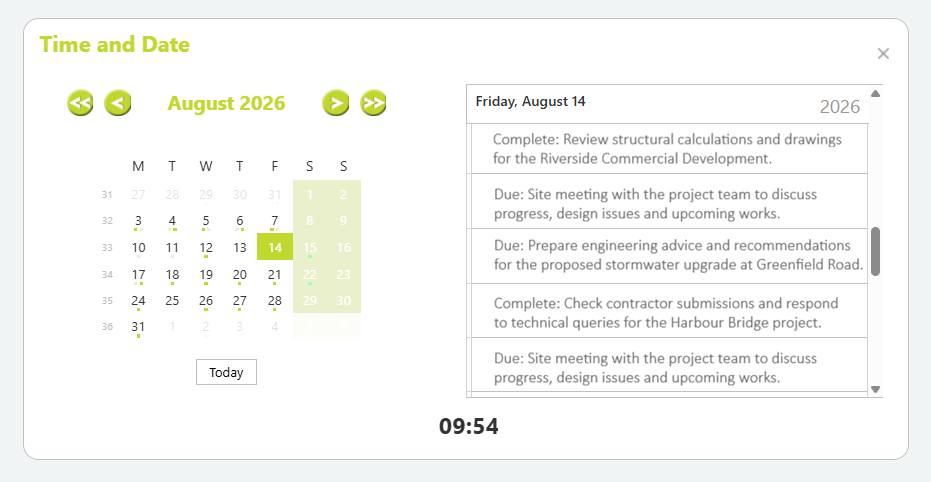
Task: Select Wednesday August 26 date
Action: click(x=206, y=300)
